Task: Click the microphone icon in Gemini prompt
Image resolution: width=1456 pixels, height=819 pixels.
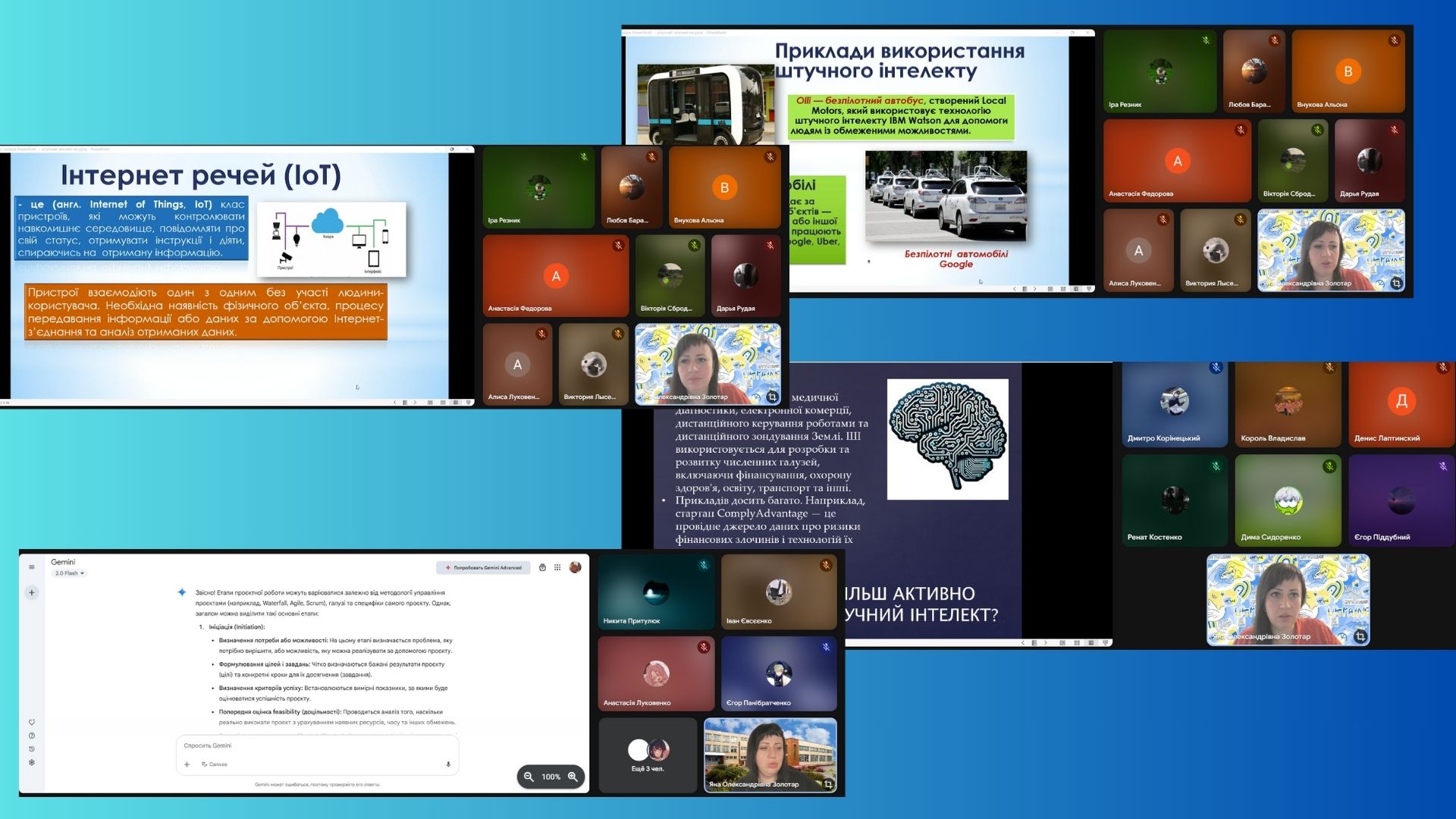Action: (448, 764)
